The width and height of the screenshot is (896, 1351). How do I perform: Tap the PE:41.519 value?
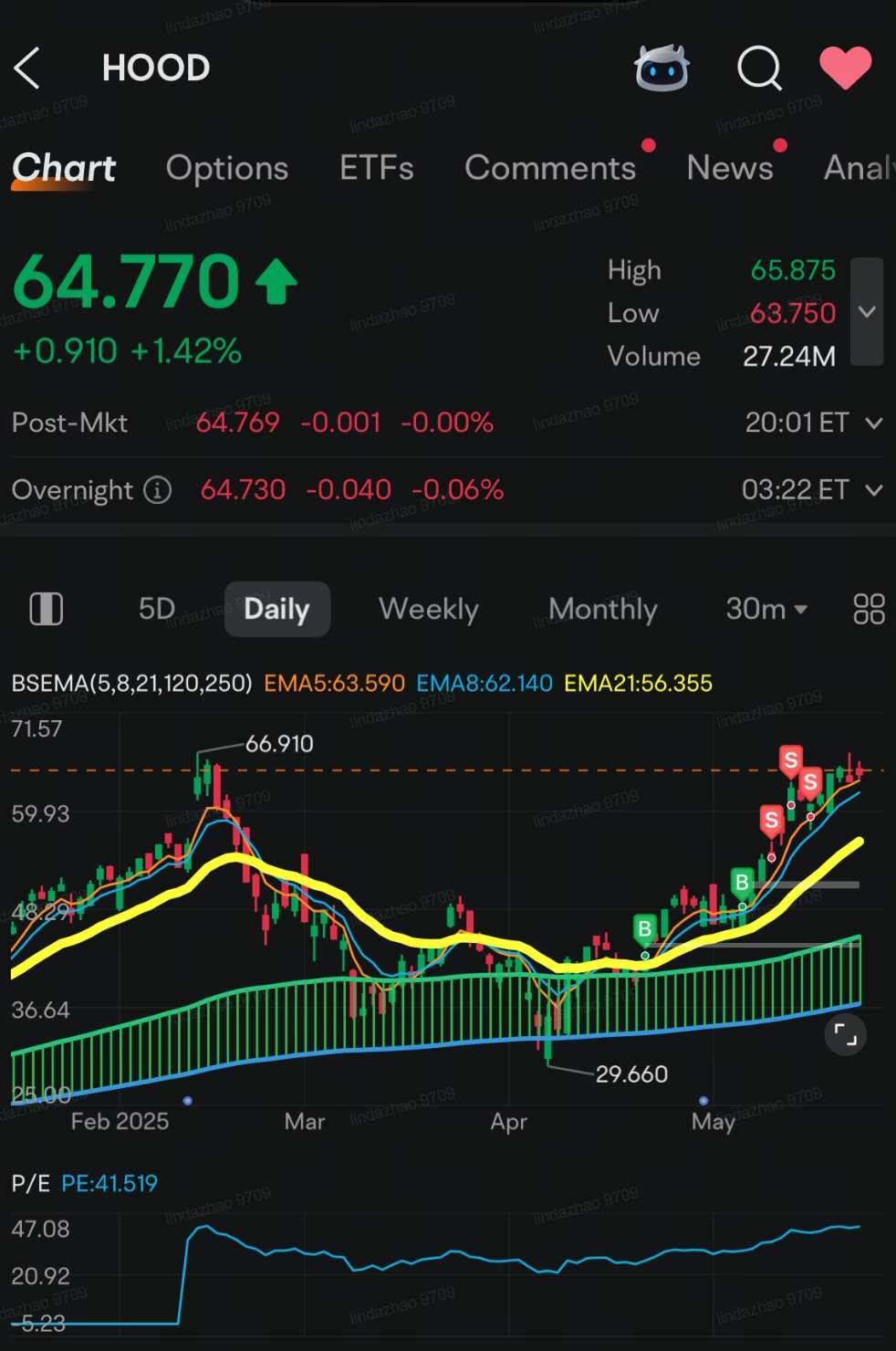109,1184
